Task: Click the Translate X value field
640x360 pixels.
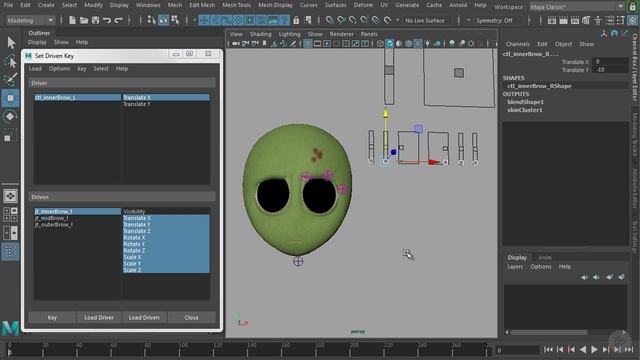Action: 611,62
